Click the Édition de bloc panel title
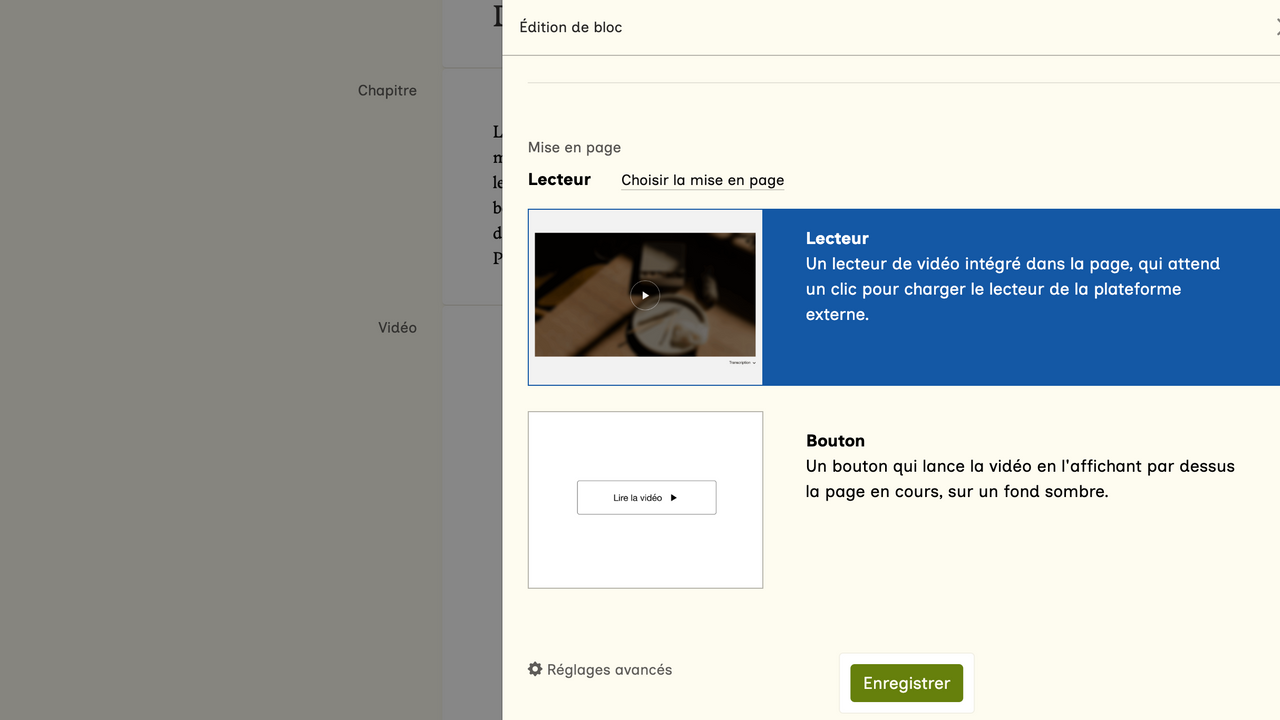 coord(570,27)
